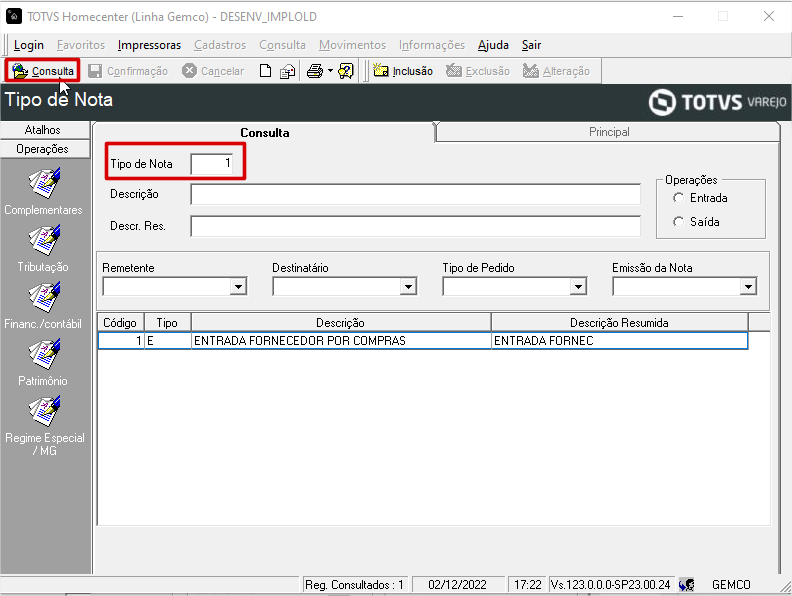Screen dimensions: 792x596
Task: Click the Inclusão toolbar button
Action: pyautogui.click(x=403, y=71)
